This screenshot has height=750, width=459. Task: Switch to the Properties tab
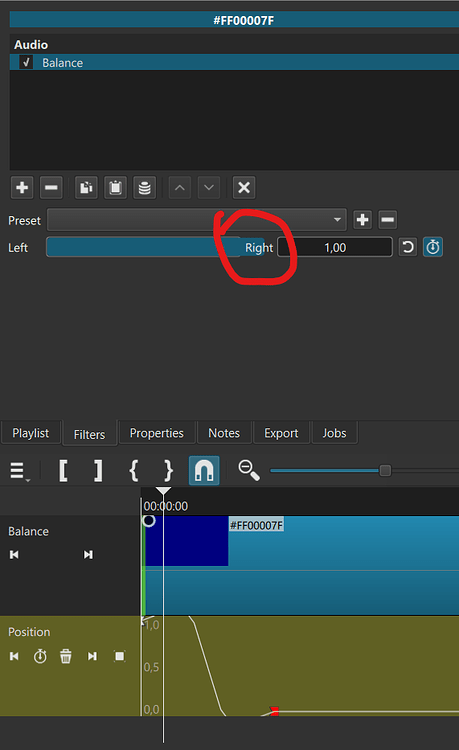[x=157, y=433]
